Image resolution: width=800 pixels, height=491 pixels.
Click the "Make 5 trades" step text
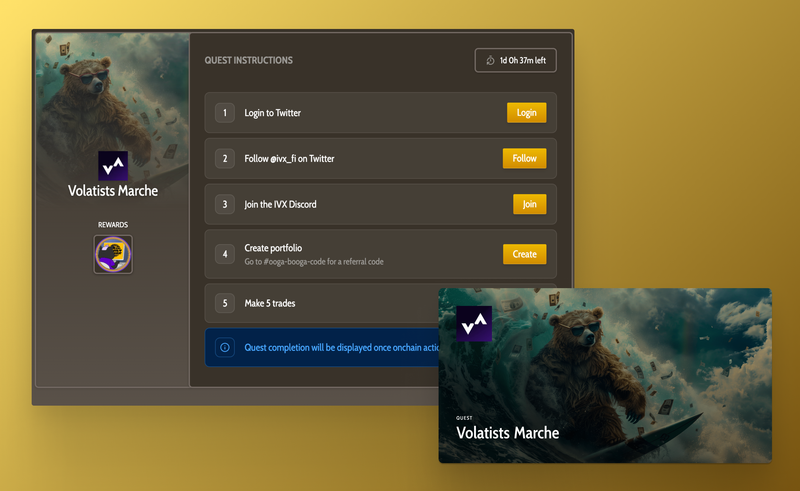[x=270, y=303]
